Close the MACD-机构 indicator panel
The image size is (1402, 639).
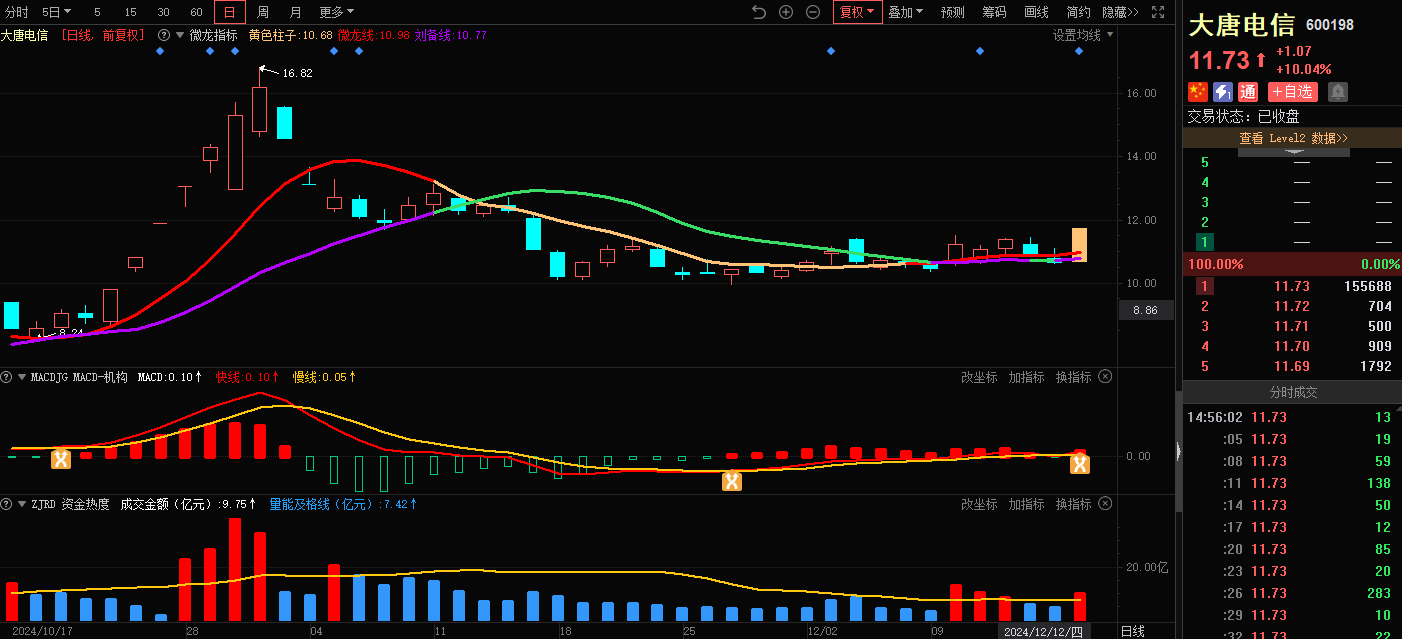(x=1105, y=377)
